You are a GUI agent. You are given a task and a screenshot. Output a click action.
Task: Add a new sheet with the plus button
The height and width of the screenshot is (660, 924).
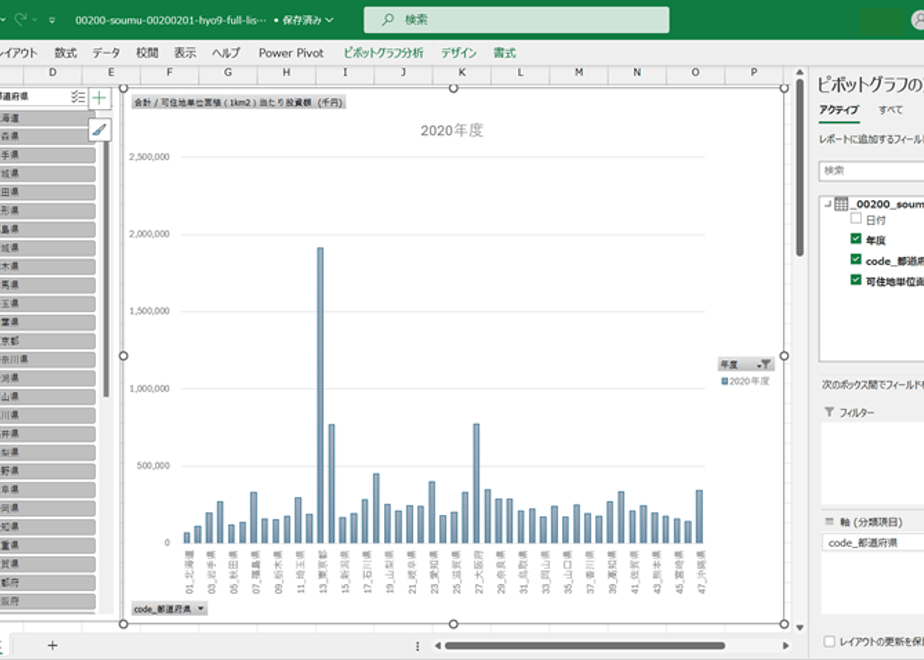(52, 646)
